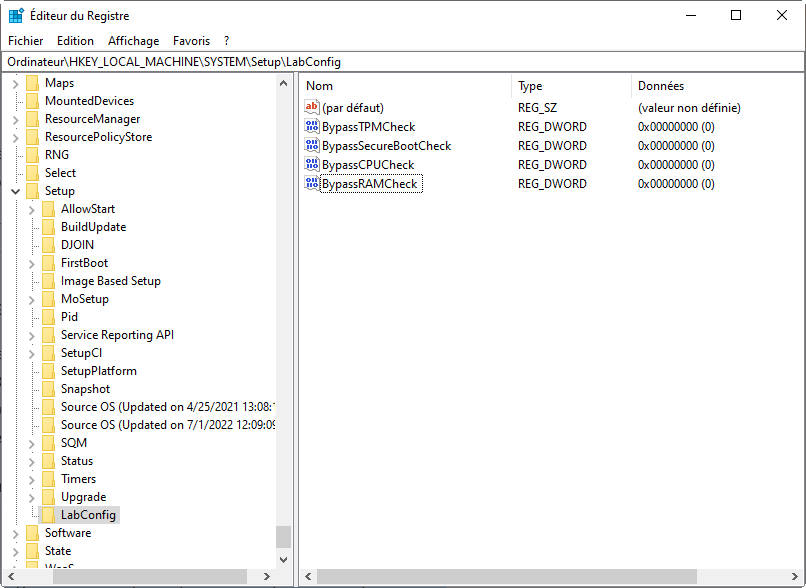Screen dimensions: 806x588
Task: Open the Favoris menu
Action: click(191, 41)
